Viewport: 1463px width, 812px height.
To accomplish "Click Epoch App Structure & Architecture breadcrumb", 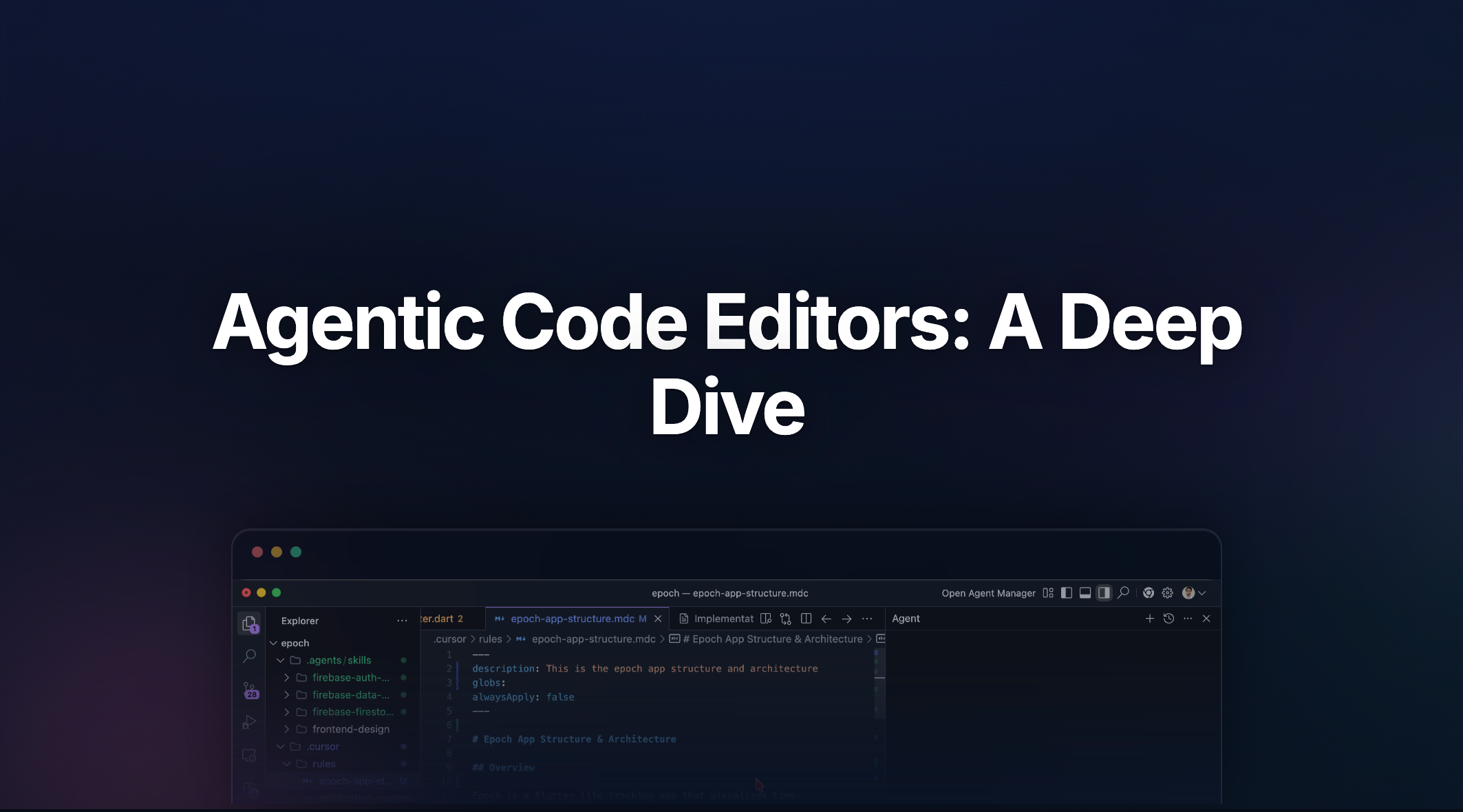I will [x=772, y=639].
